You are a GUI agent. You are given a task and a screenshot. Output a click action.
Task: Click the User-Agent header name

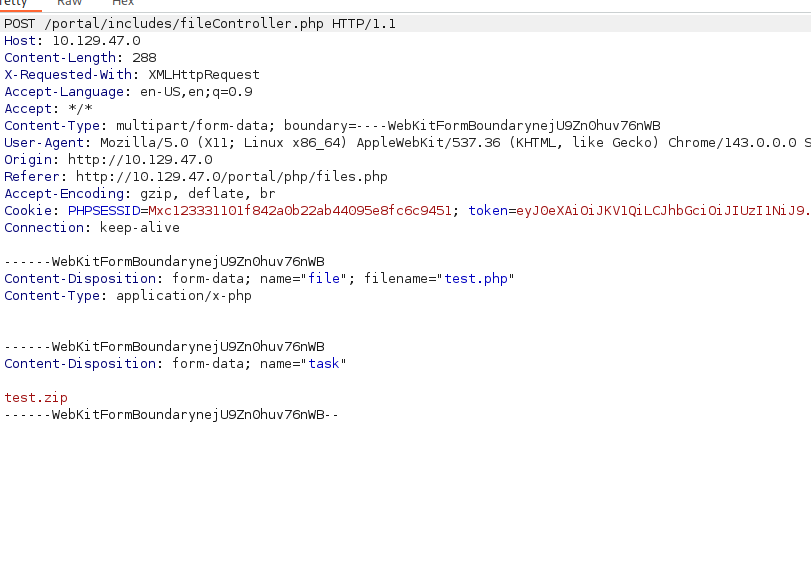(44, 143)
